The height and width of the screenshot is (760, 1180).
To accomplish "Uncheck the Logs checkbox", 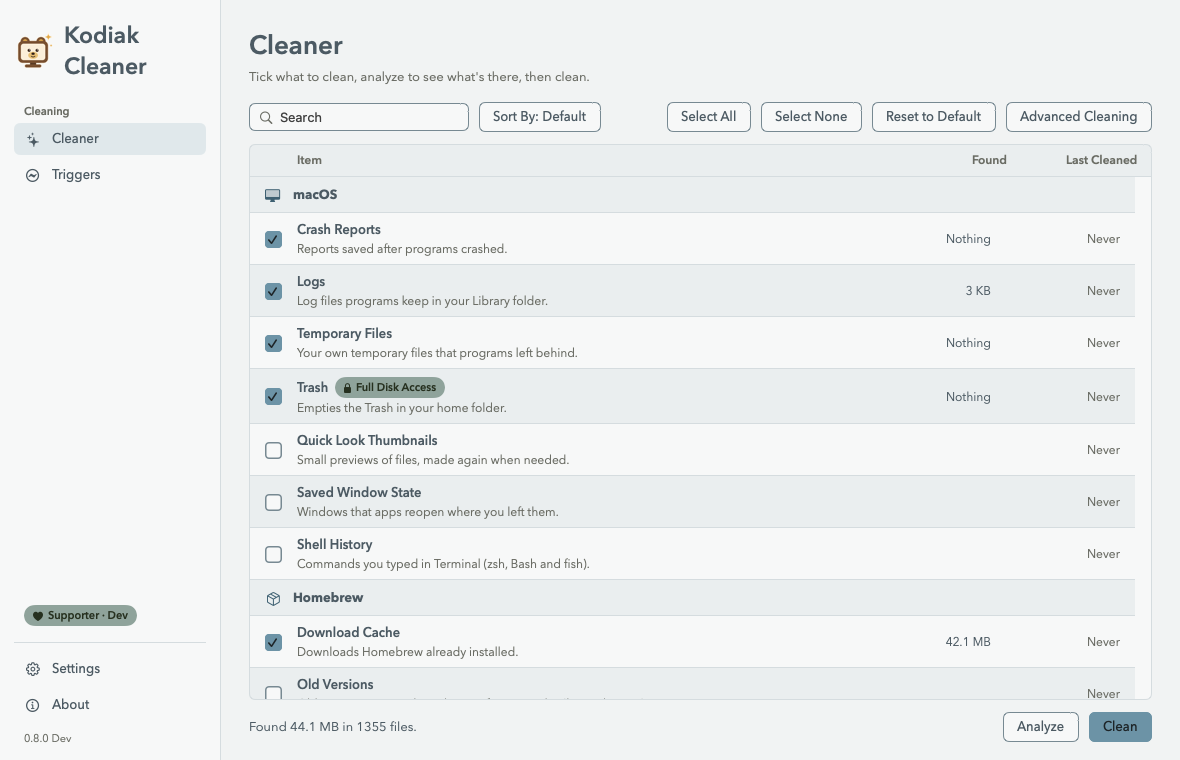I will 273,291.
